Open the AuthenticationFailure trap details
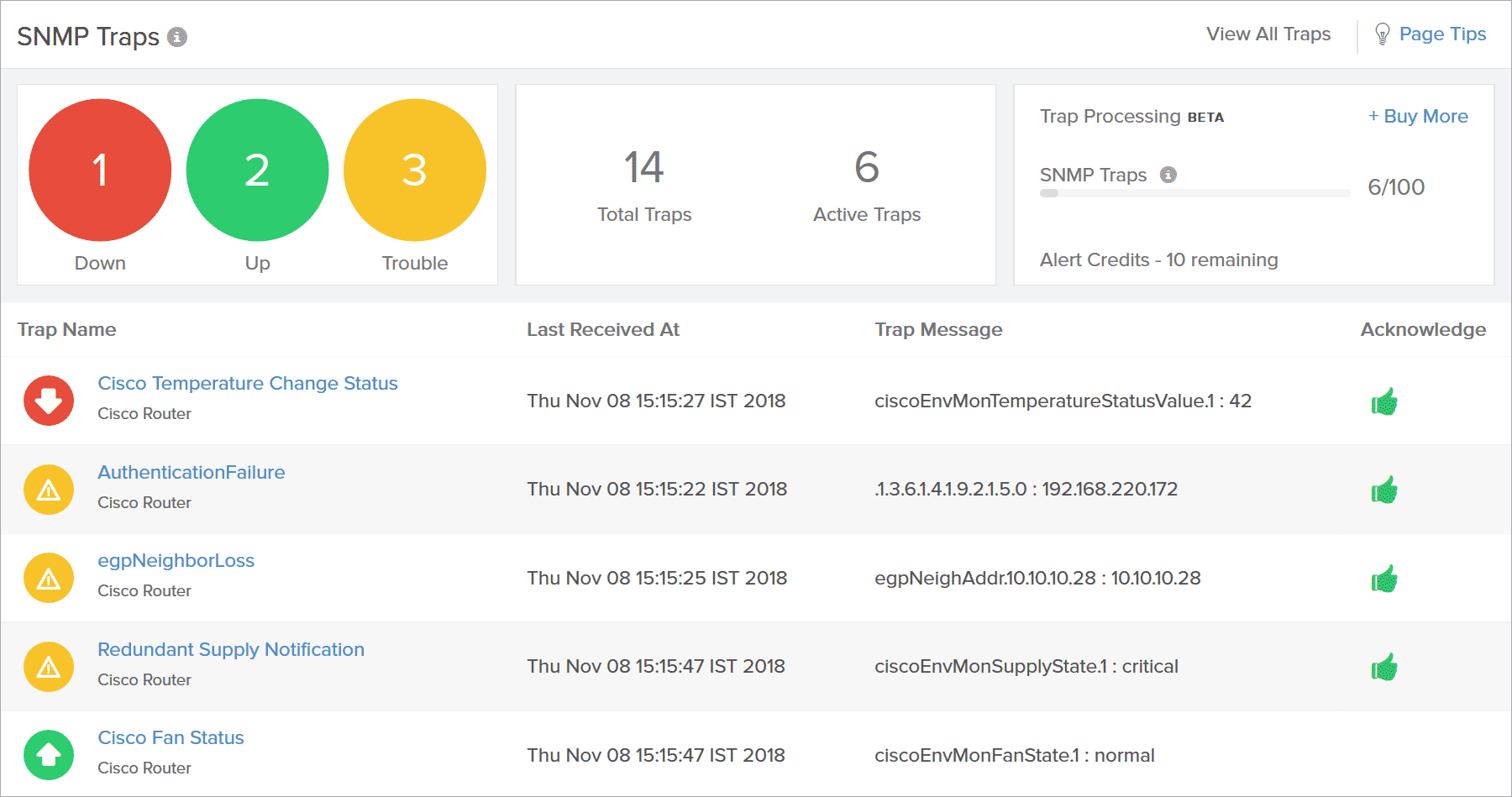 (192, 472)
